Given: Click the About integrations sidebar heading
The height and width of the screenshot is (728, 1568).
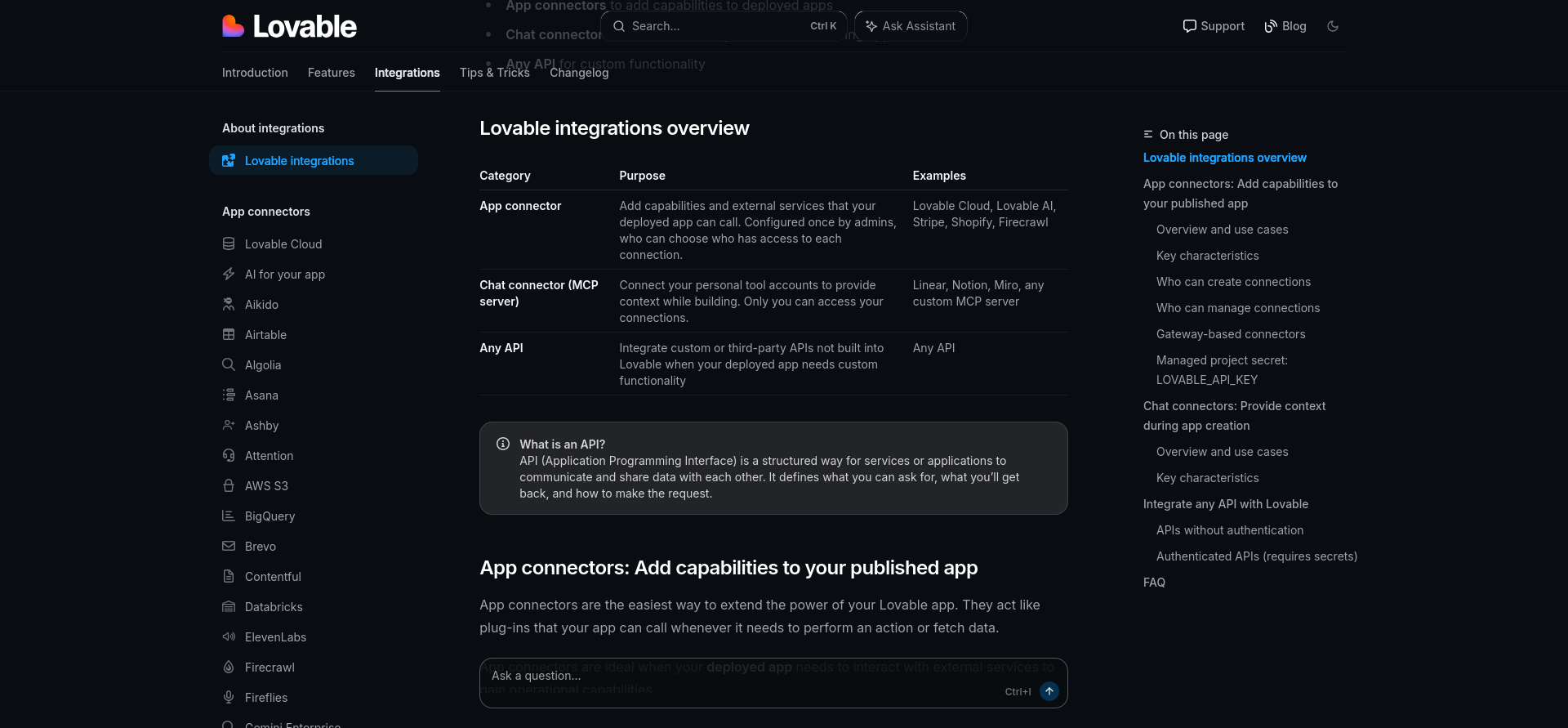Looking at the screenshot, I should [273, 128].
